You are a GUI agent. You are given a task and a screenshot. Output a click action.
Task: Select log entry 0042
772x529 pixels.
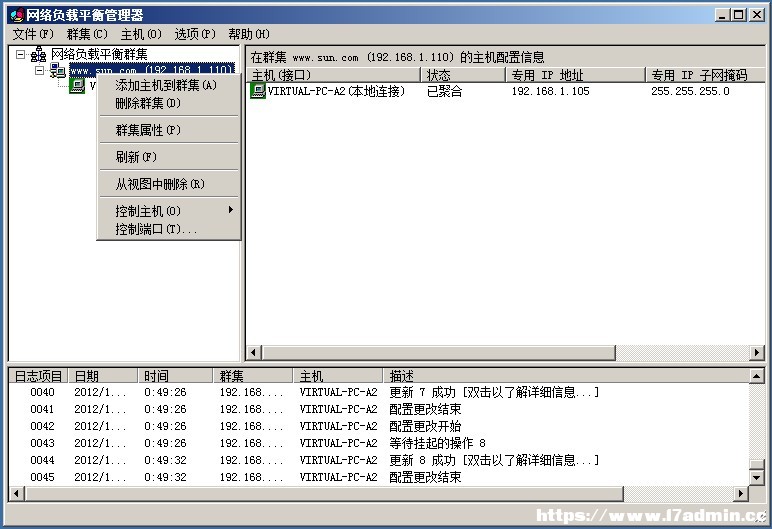379,426
